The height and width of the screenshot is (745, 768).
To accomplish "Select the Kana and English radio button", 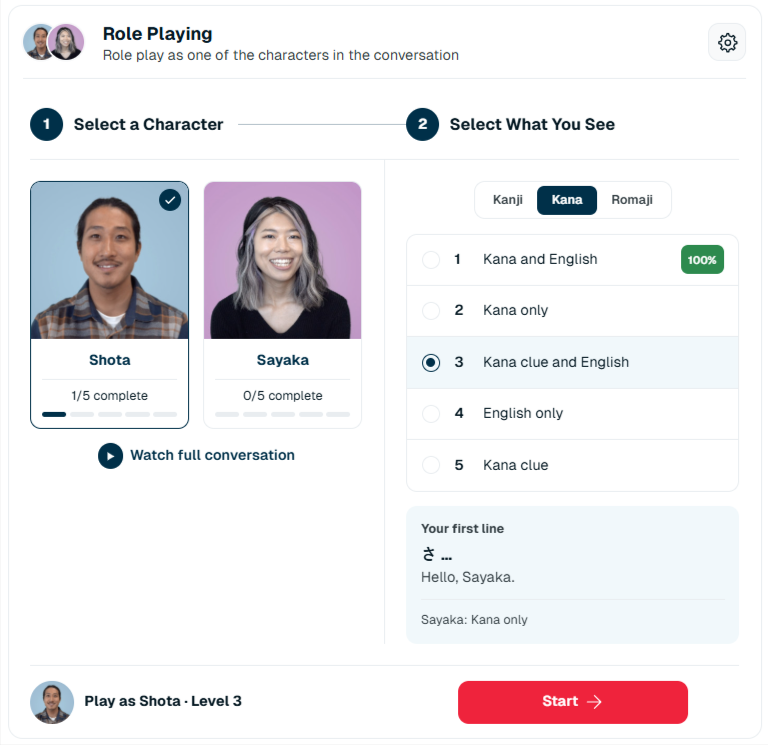I will 431,260.
